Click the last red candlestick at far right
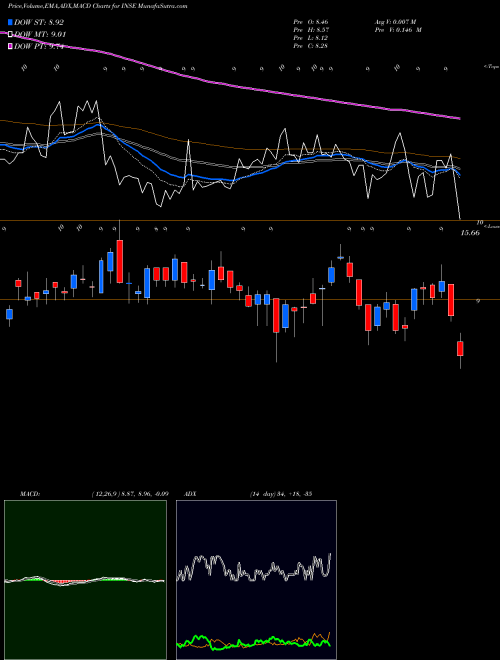 460,349
